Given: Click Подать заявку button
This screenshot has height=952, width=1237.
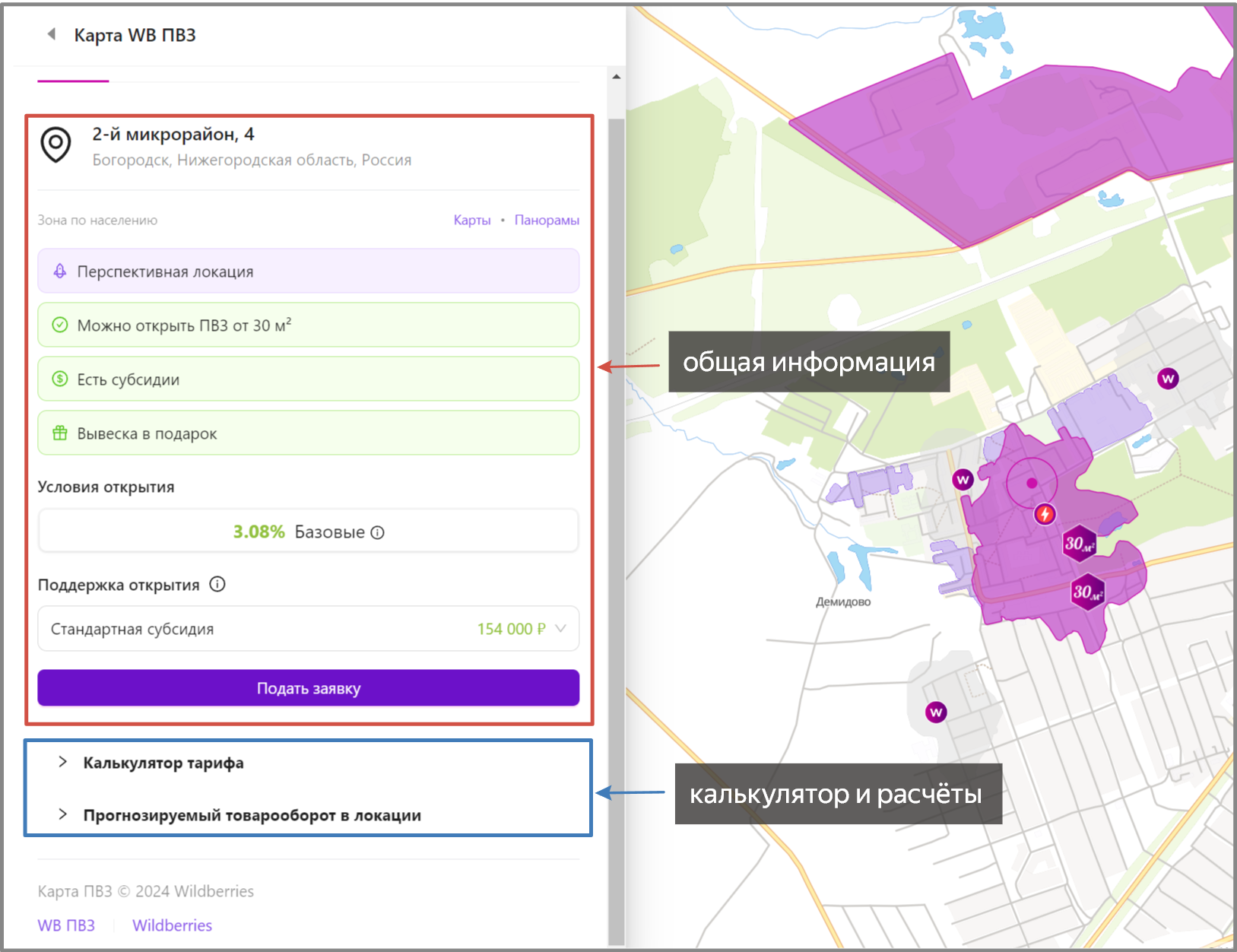Looking at the screenshot, I should click(309, 688).
